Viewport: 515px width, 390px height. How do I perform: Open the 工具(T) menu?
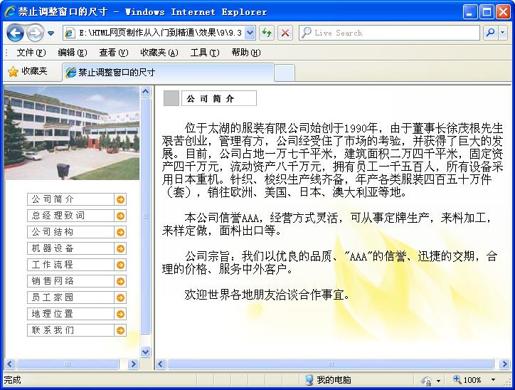(x=205, y=52)
